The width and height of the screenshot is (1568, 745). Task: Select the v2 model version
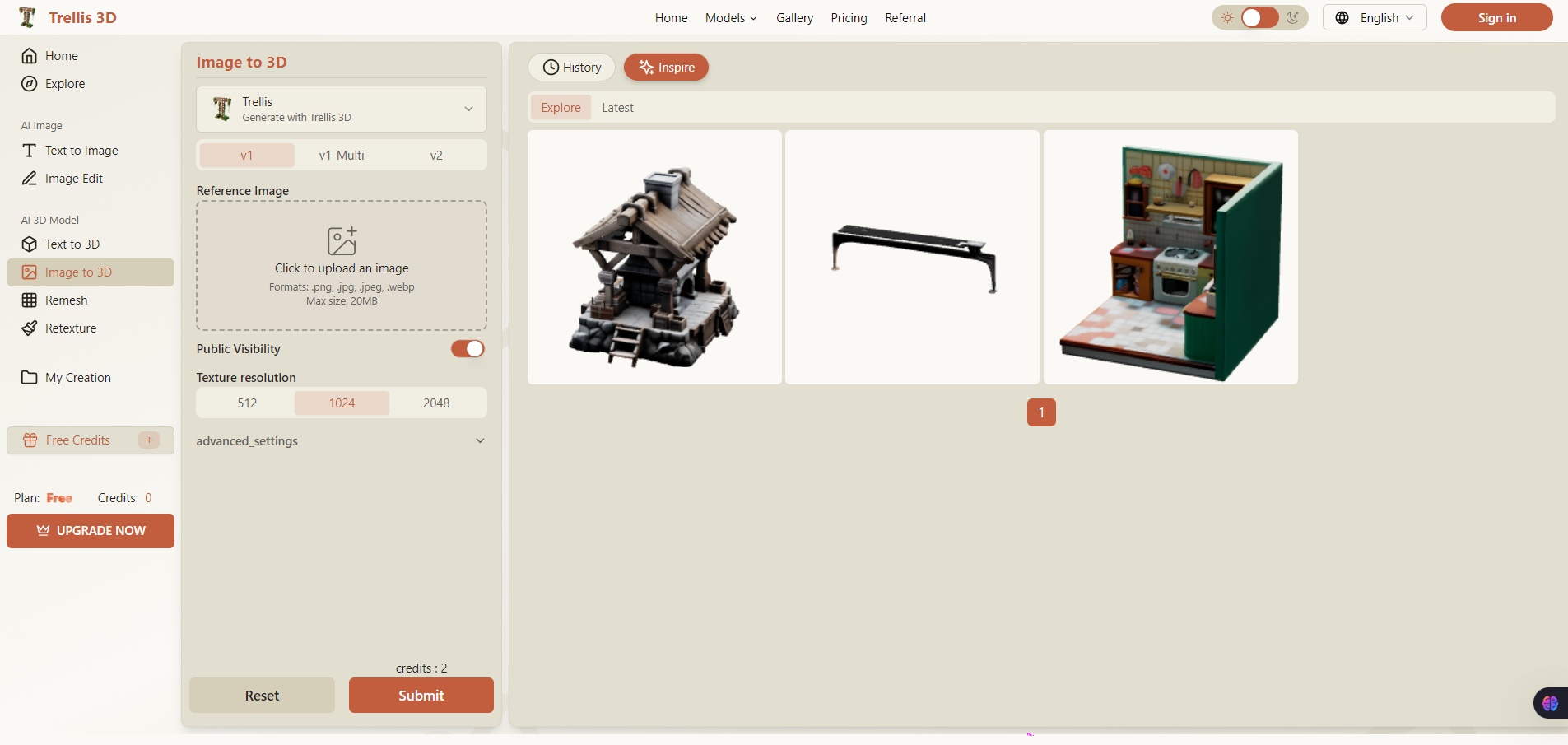pyautogui.click(x=436, y=156)
